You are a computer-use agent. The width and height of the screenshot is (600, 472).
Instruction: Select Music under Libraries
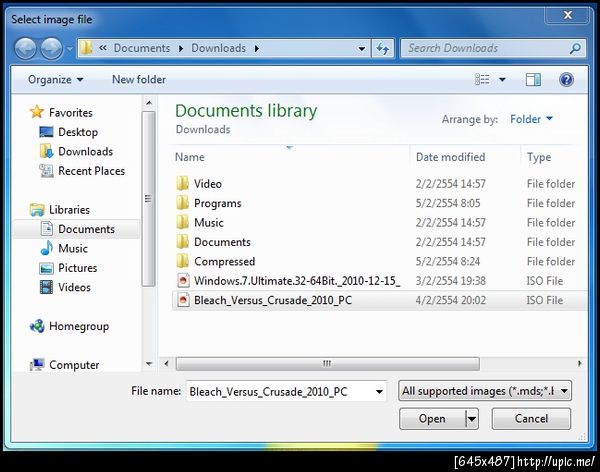pyautogui.click(x=73, y=248)
